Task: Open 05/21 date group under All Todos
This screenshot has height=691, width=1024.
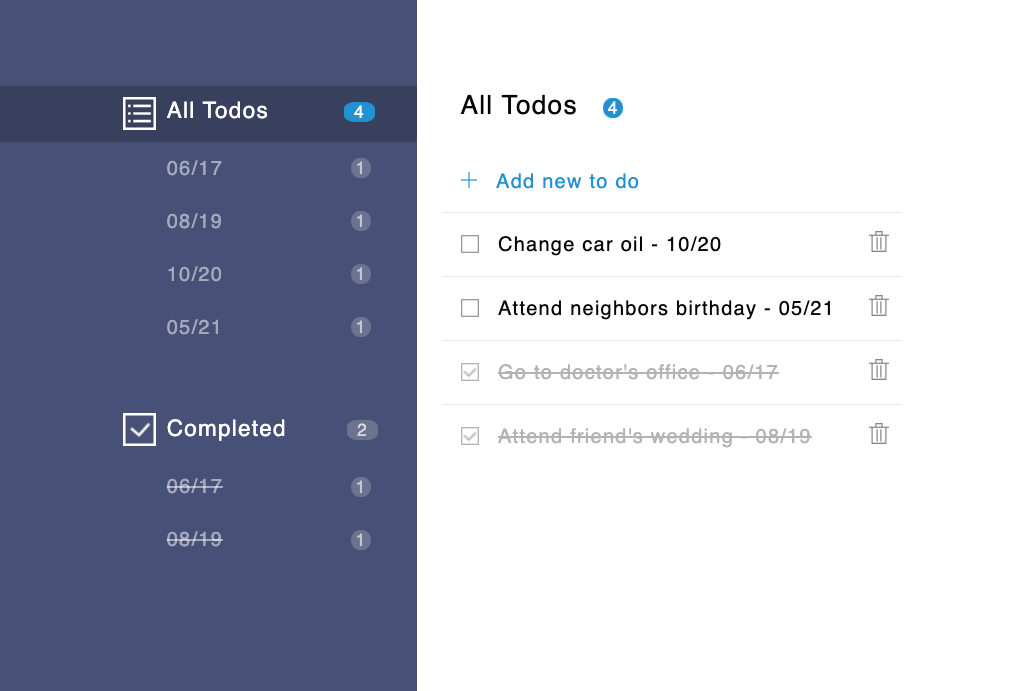Action: (194, 327)
